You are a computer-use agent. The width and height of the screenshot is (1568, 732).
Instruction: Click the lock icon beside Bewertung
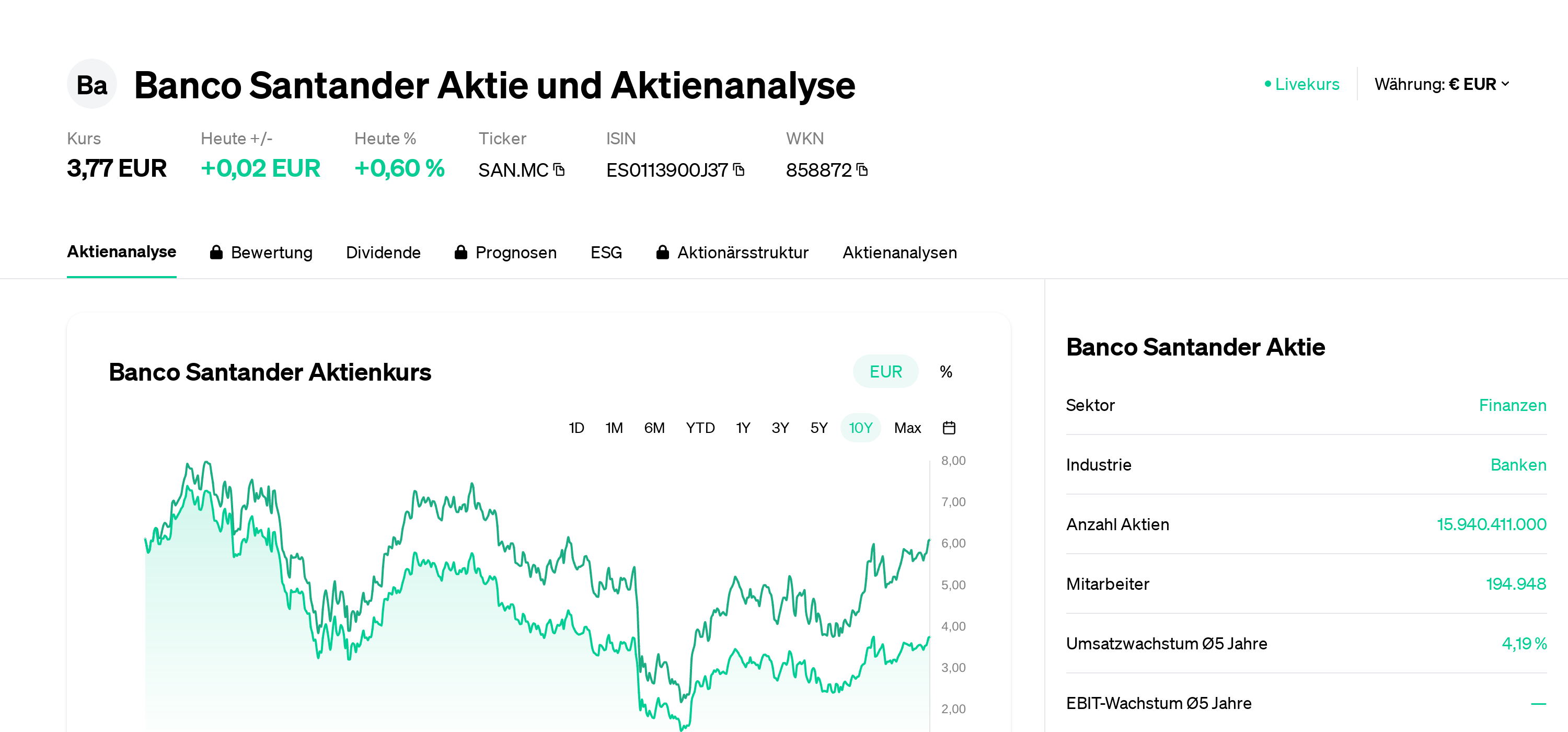click(x=216, y=253)
